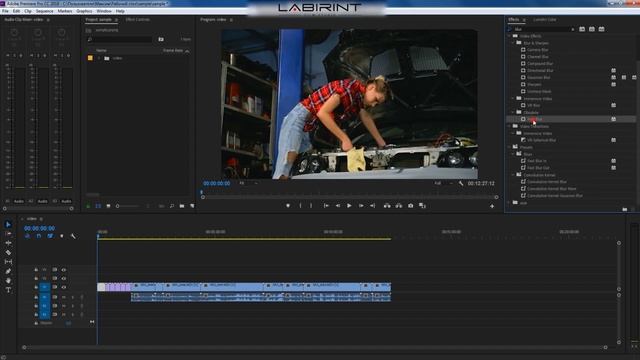
Task: Select the Gaussian Blur effect
Action: tap(538, 78)
